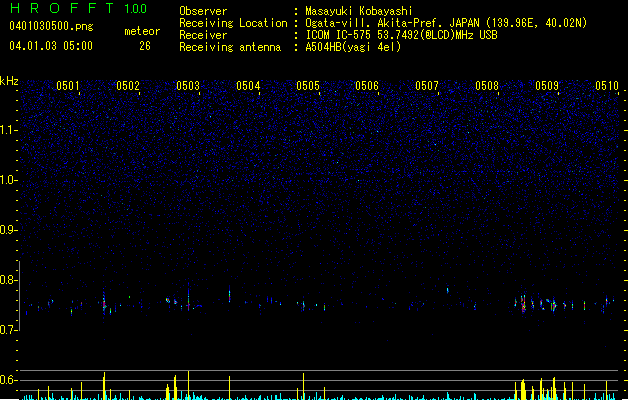
Task: Click the 0.7 frequency axis label
Action: point(8,330)
